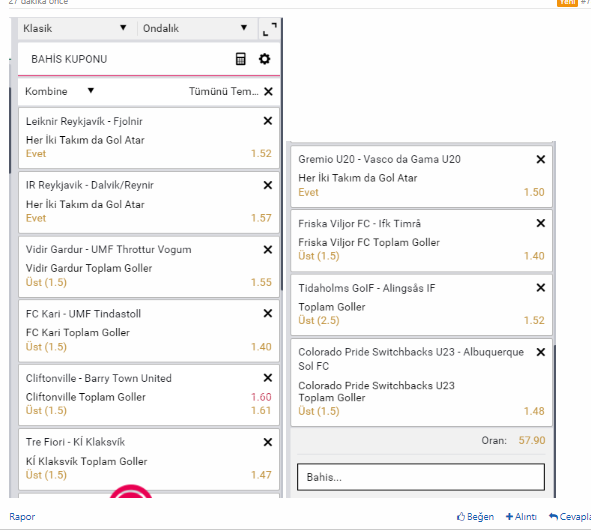Click total Oran value 57.90

point(532,440)
